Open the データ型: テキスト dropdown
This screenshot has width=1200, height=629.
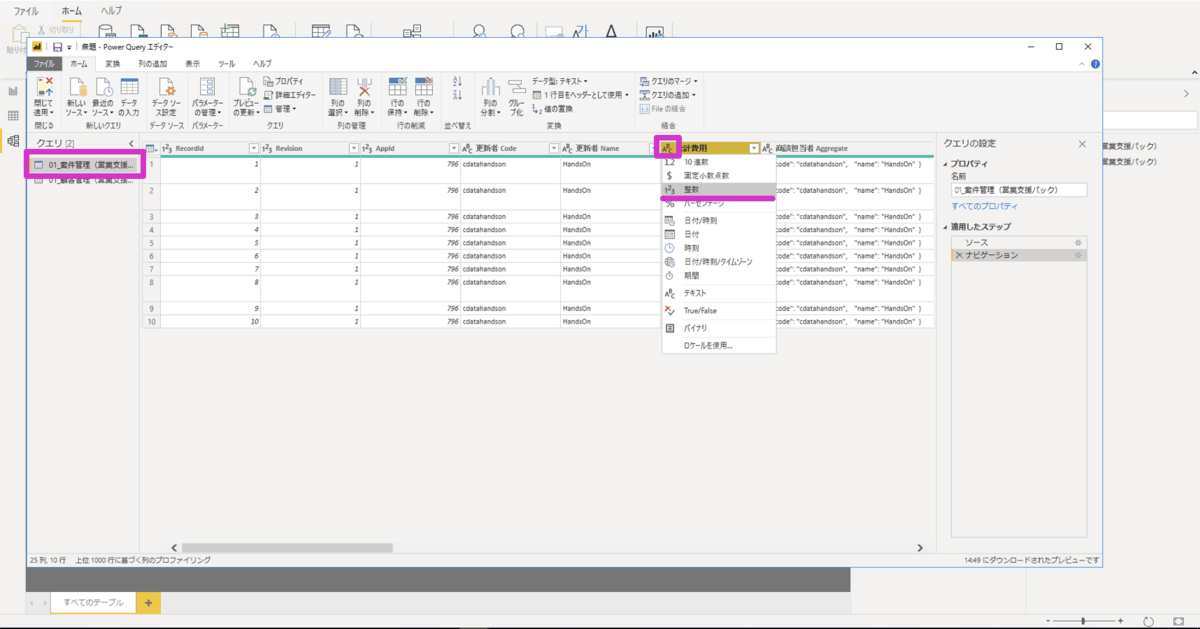click(559, 81)
